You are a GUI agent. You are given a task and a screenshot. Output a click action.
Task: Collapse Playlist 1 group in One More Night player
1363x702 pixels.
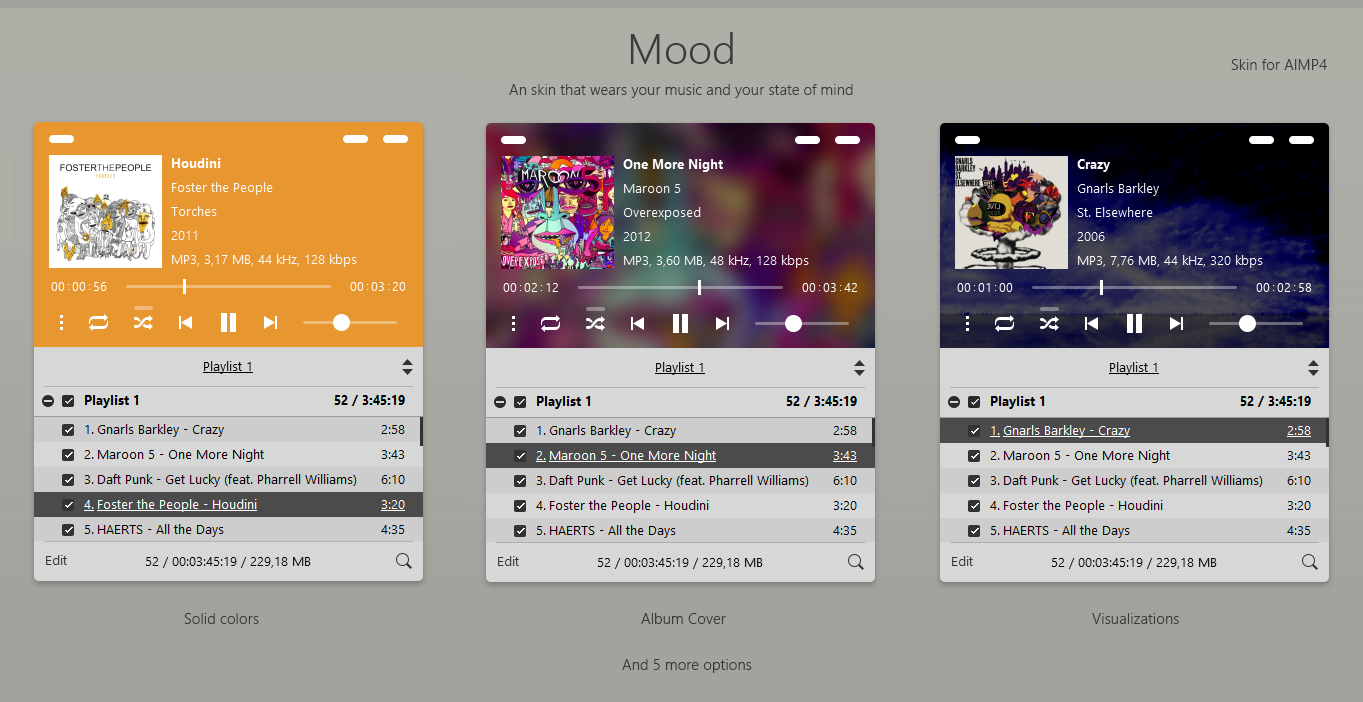point(500,402)
